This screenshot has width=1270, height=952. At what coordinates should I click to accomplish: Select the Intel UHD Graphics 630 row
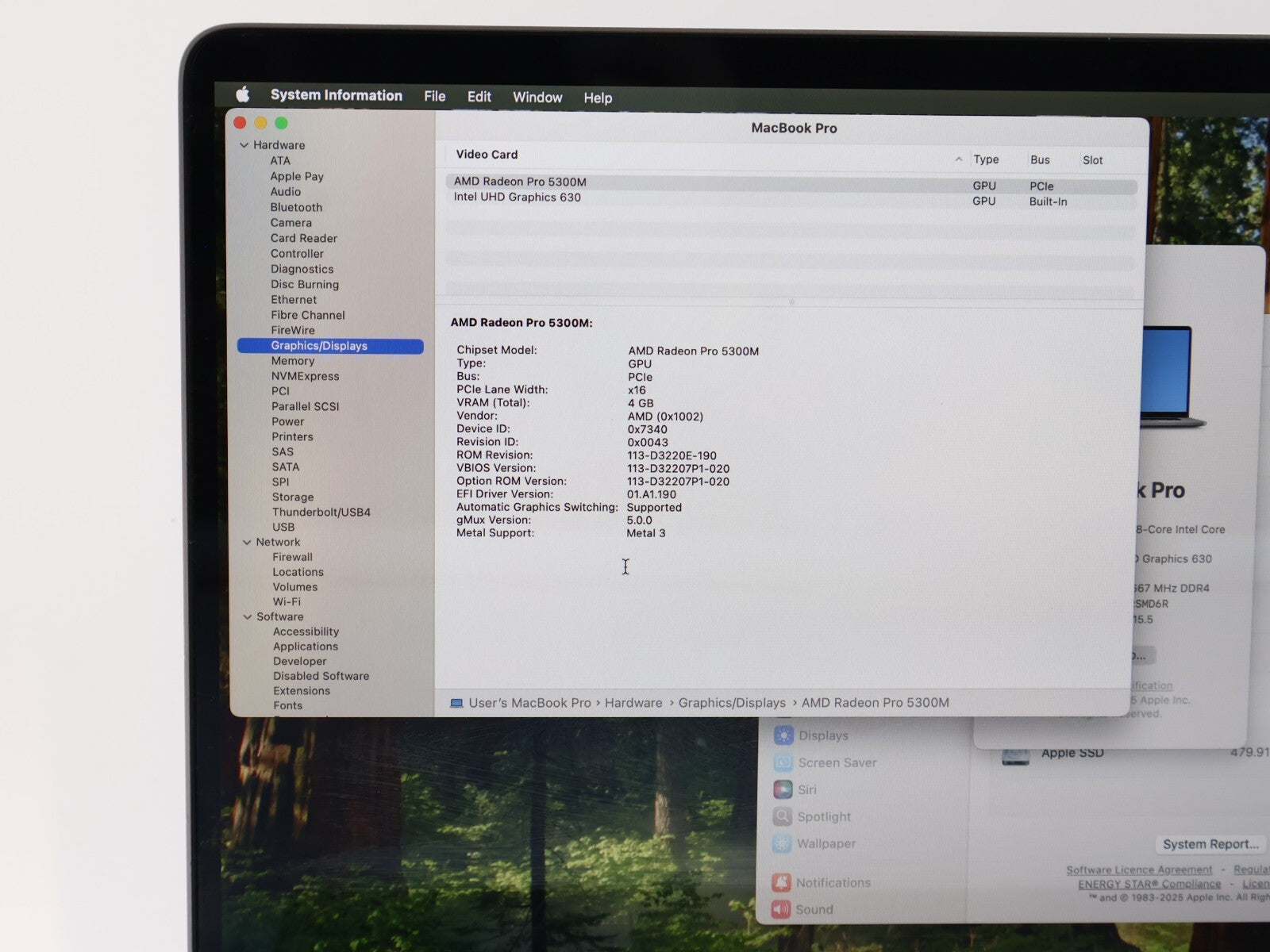click(x=791, y=199)
